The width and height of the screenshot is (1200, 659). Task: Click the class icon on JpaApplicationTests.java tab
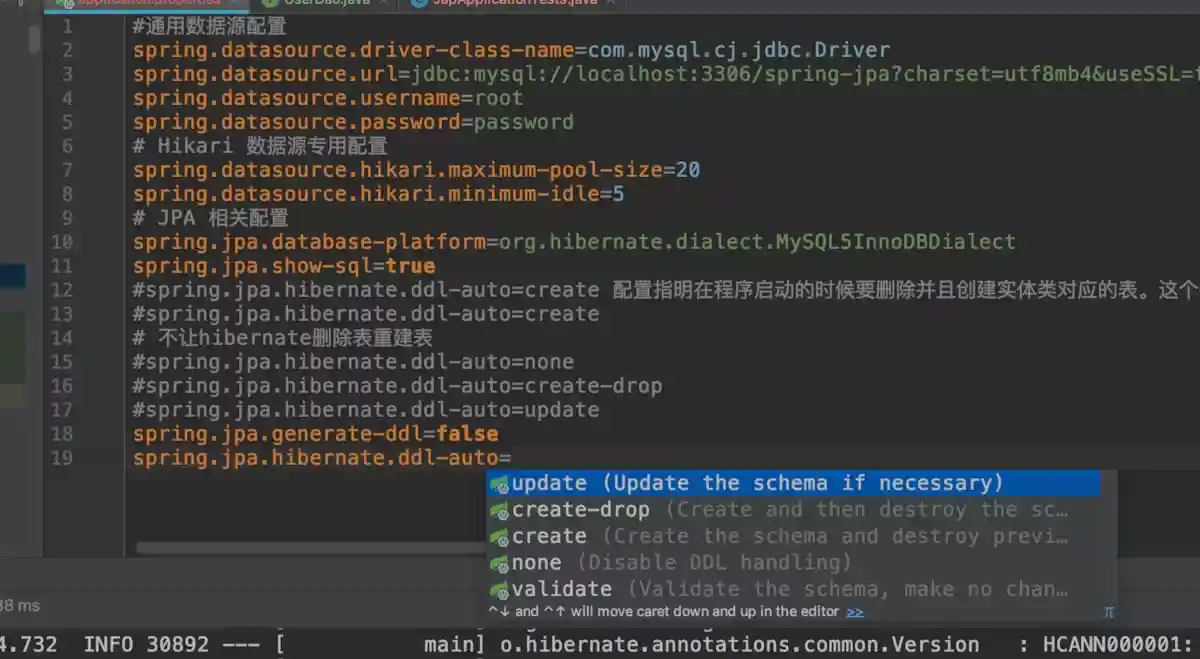tap(420, 4)
